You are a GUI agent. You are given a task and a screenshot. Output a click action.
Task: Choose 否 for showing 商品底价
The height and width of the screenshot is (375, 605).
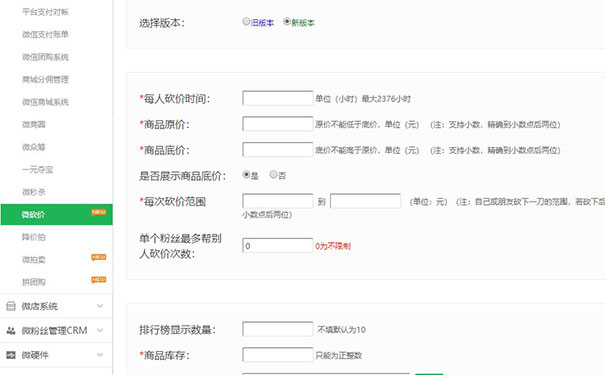click(x=273, y=174)
